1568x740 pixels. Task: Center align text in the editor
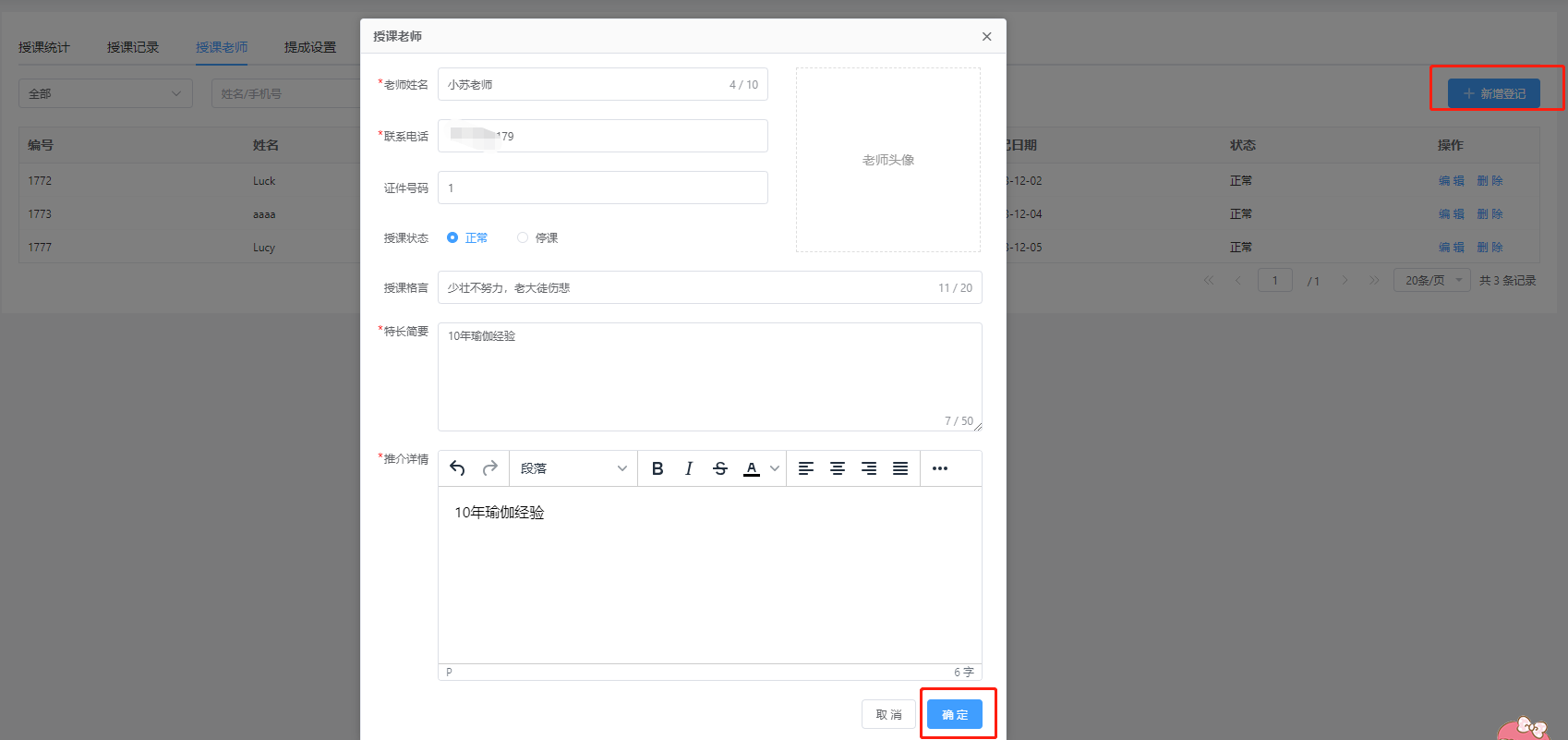click(x=838, y=468)
